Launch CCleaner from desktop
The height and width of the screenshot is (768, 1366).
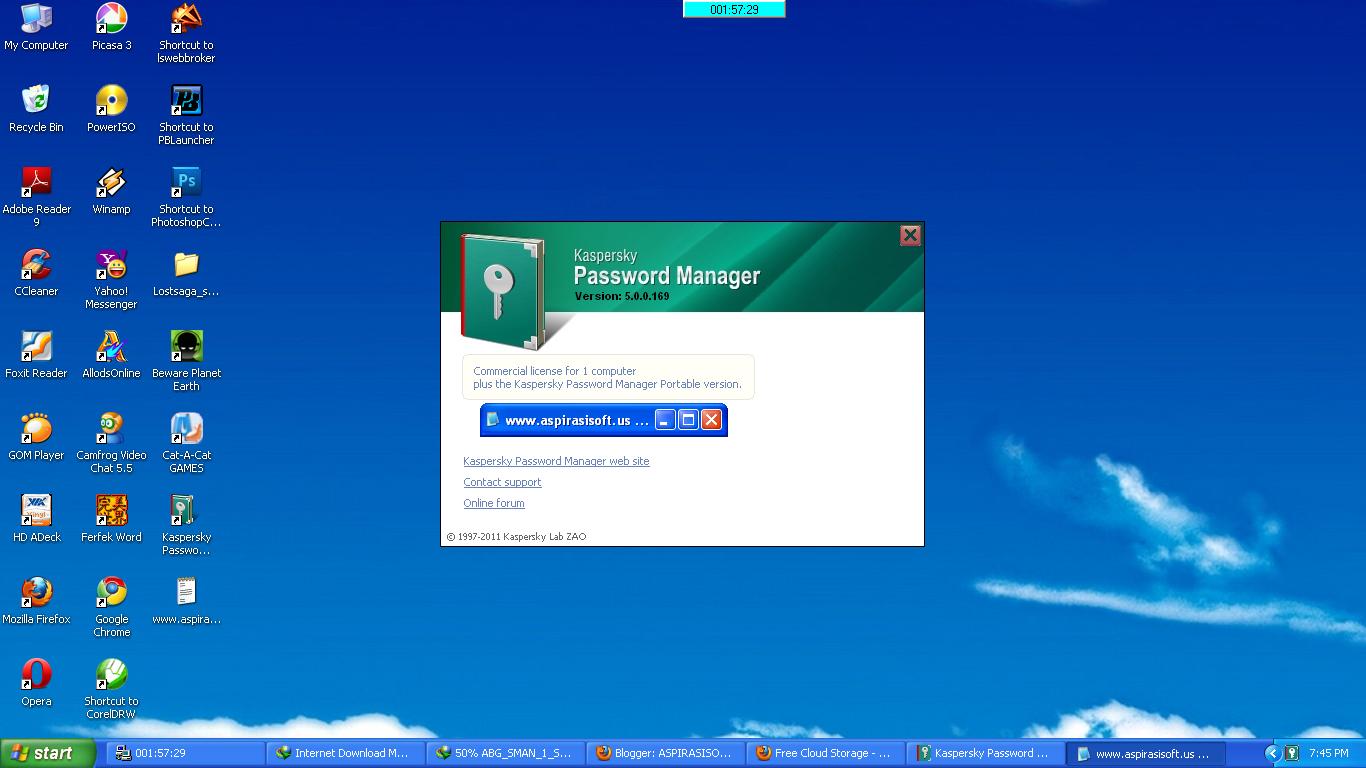click(36, 273)
